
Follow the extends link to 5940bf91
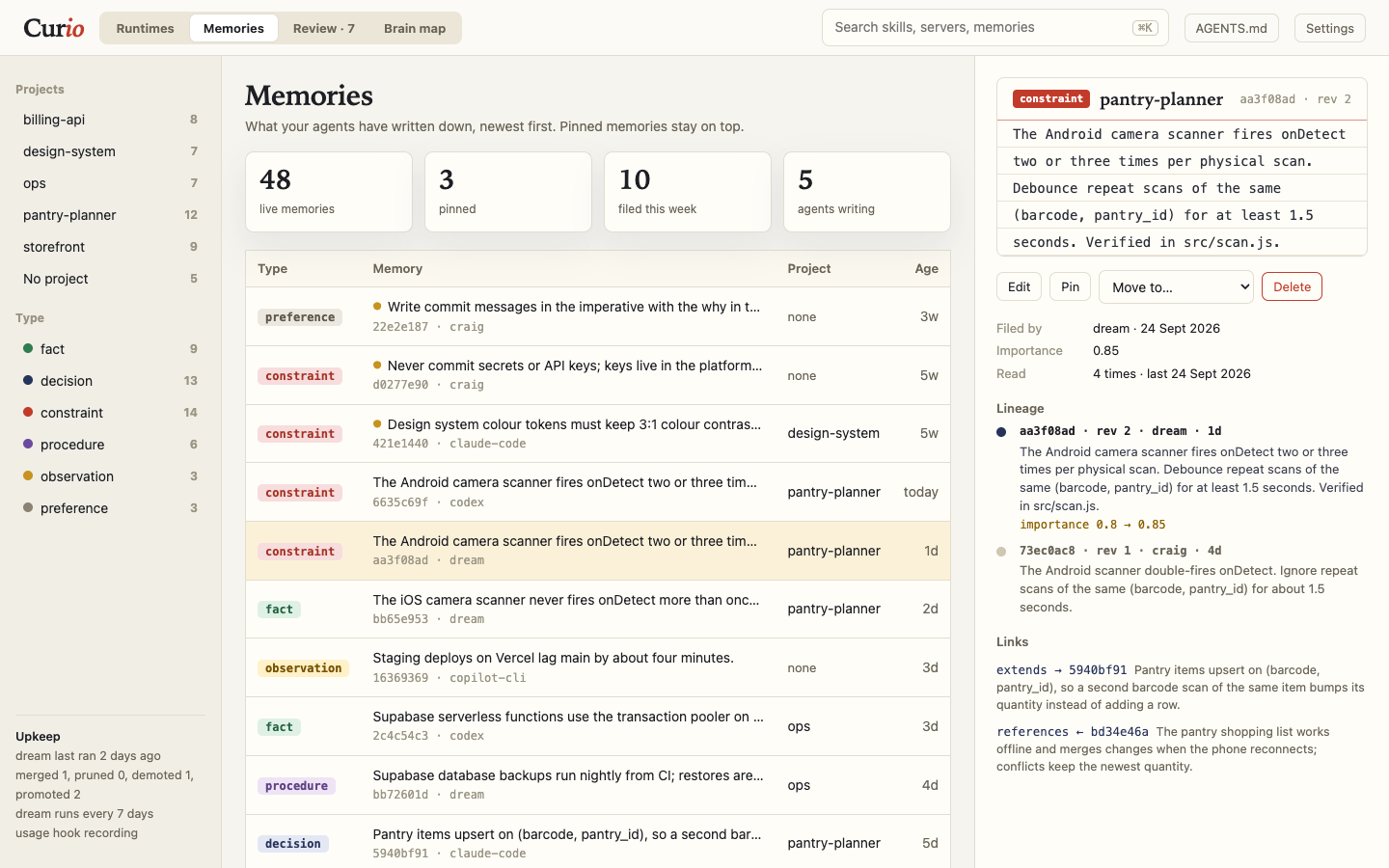click(x=1061, y=670)
